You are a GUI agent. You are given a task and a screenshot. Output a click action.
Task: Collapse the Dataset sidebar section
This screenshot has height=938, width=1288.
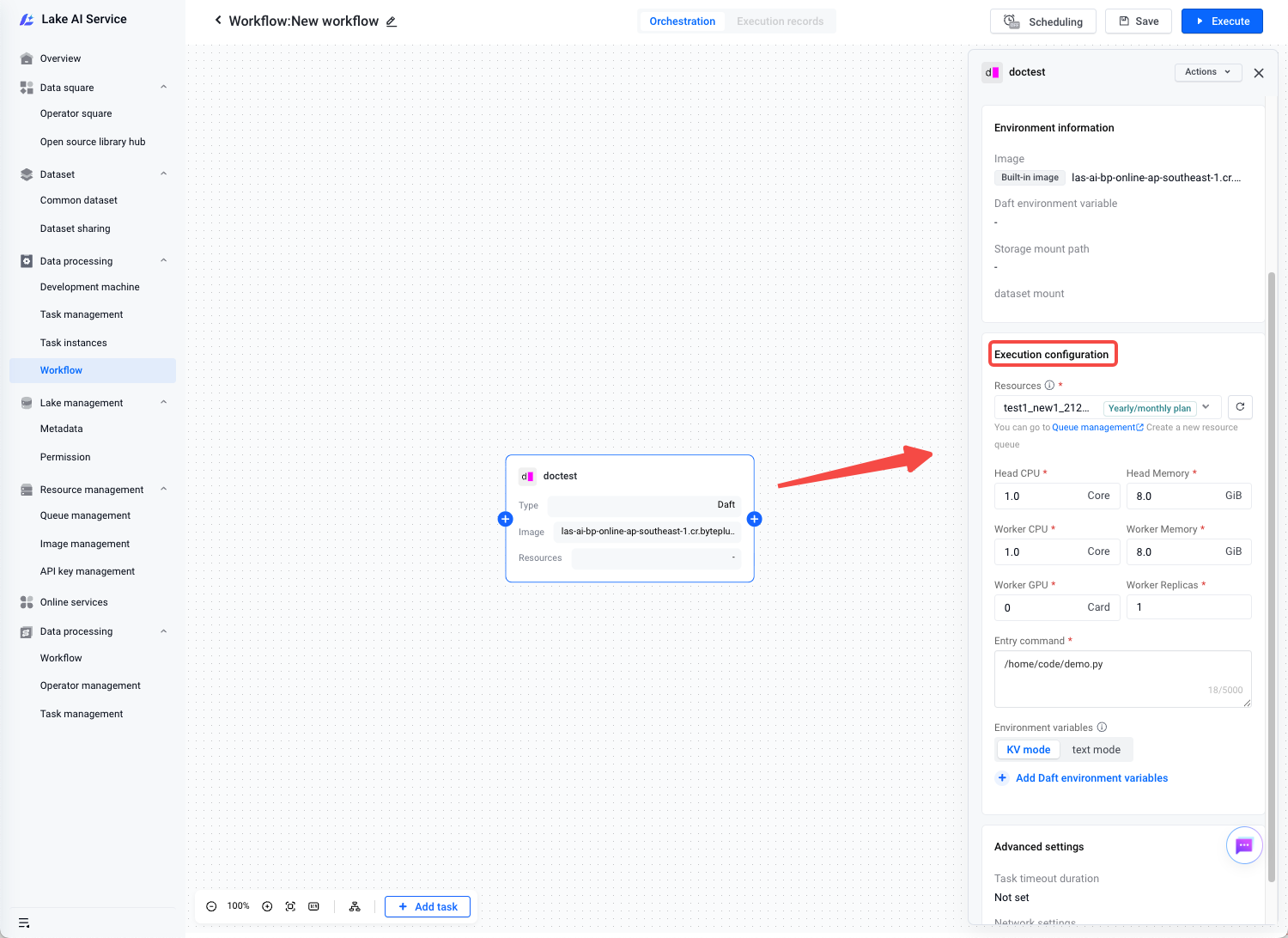click(163, 174)
